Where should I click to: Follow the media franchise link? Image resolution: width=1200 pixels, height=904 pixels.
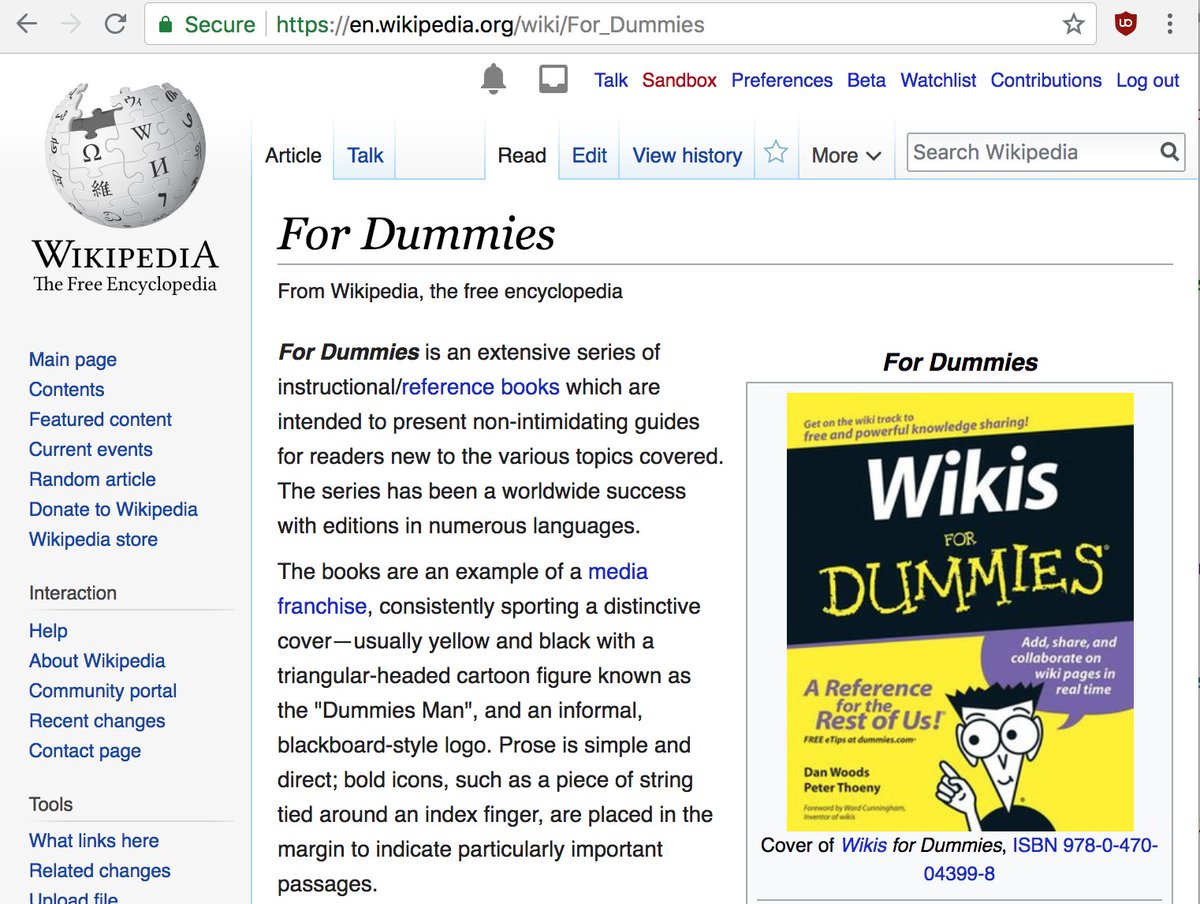point(463,589)
